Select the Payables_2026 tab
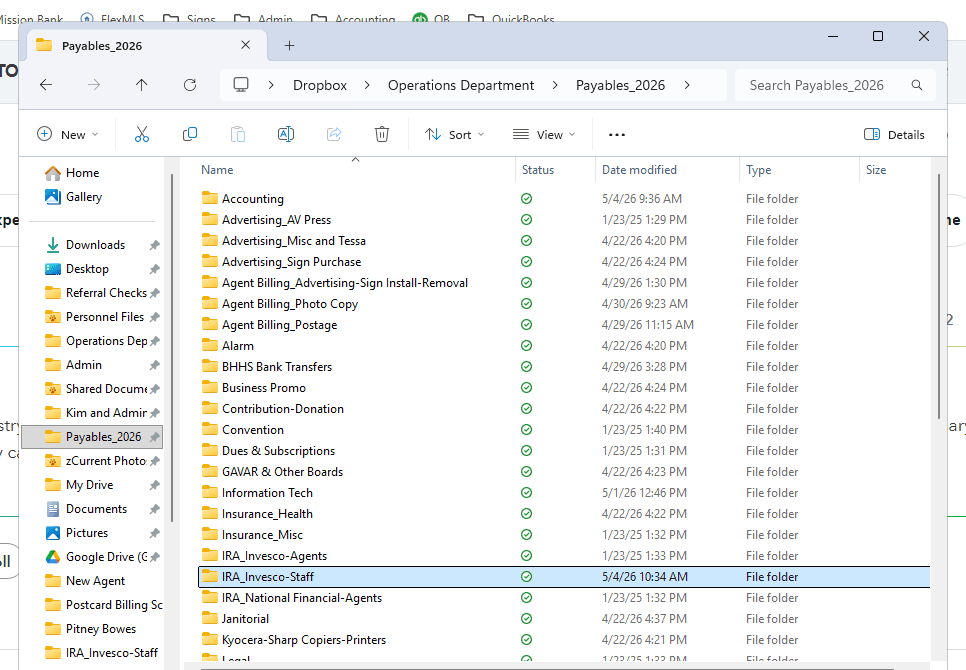This screenshot has width=966, height=670. (147, 46)
